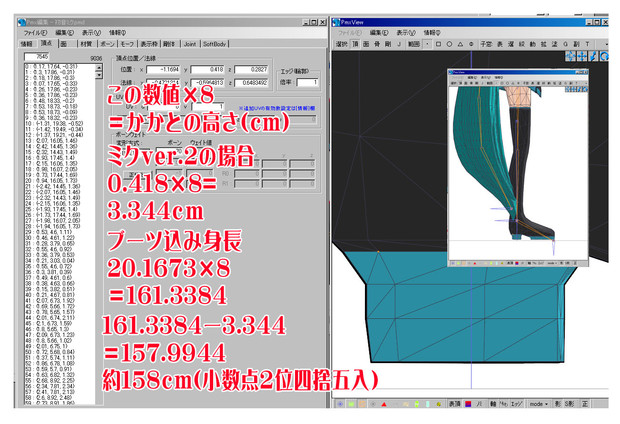Click edge 倍率 field showing 1
Image resolution: width=620 pixels, height=424 pixels.
click(x=308, y=82)
